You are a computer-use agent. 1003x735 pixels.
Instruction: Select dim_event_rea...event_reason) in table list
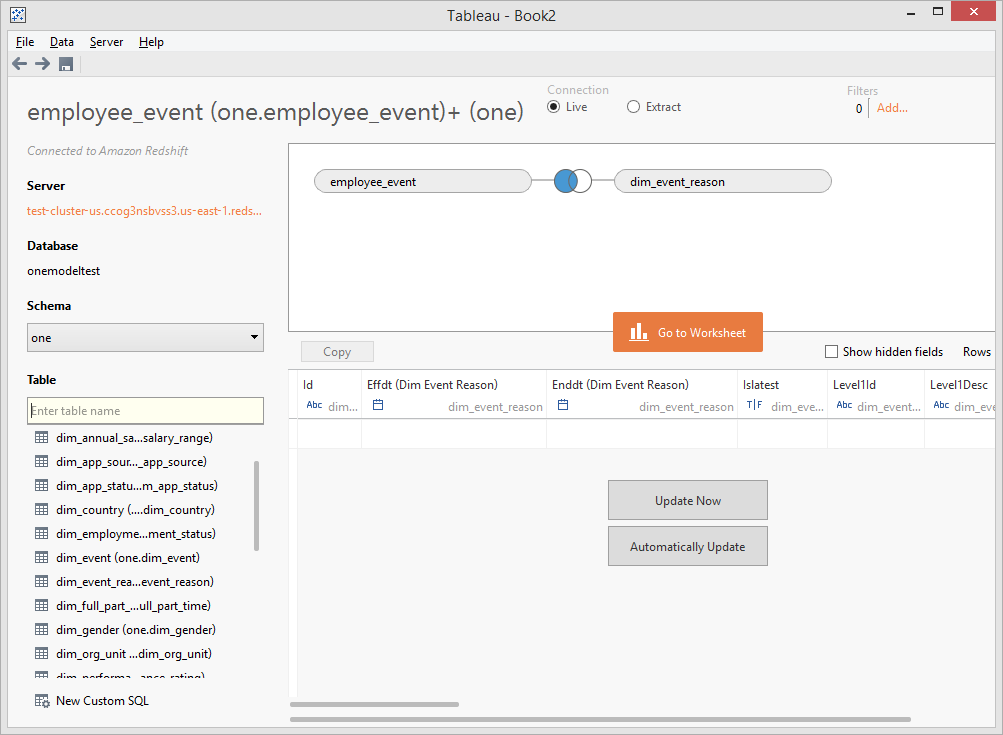(x=135, y=582)
